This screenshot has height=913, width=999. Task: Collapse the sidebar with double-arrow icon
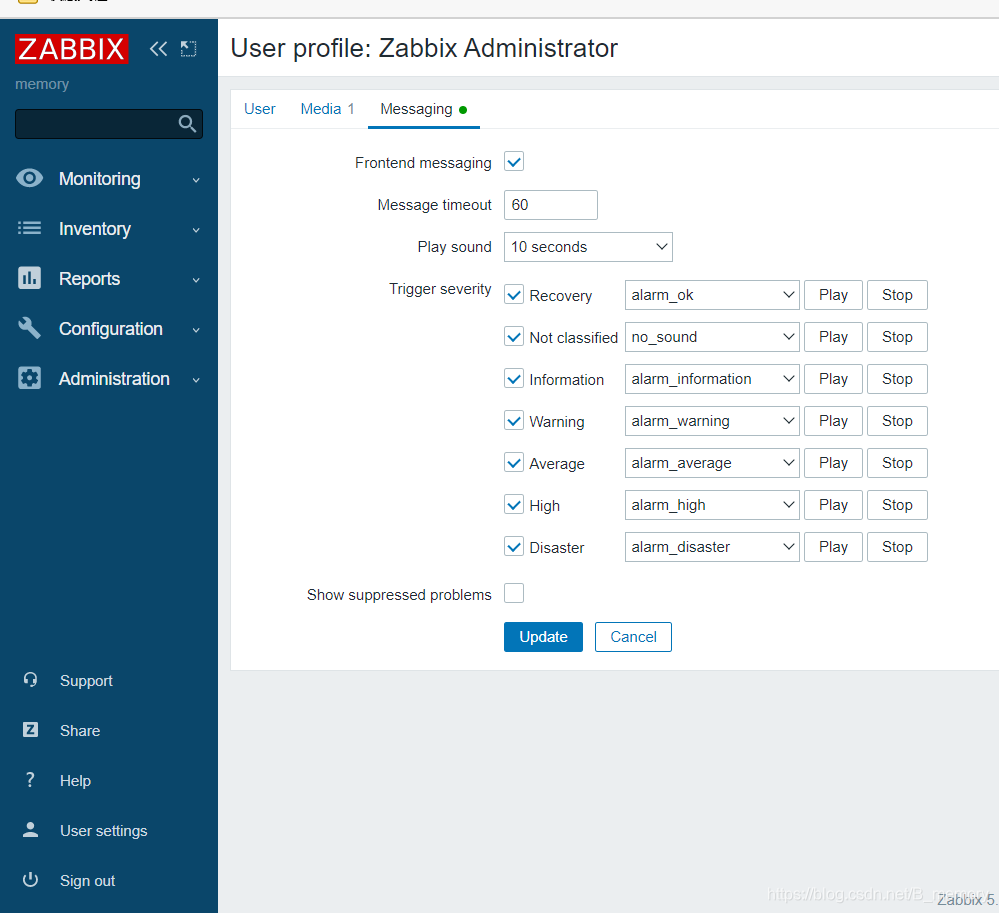[x=158, y=49]
